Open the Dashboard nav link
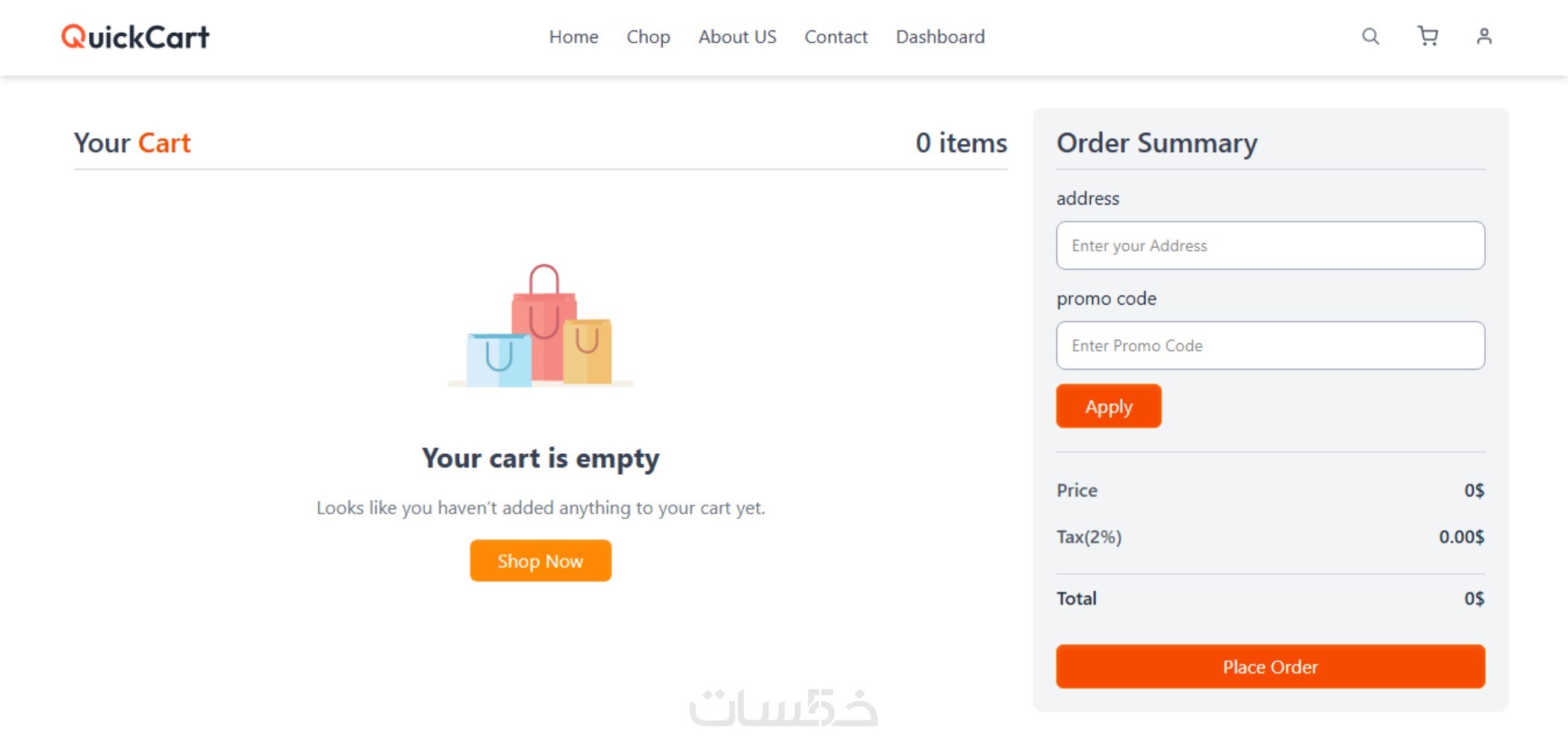 coord(940,37)
